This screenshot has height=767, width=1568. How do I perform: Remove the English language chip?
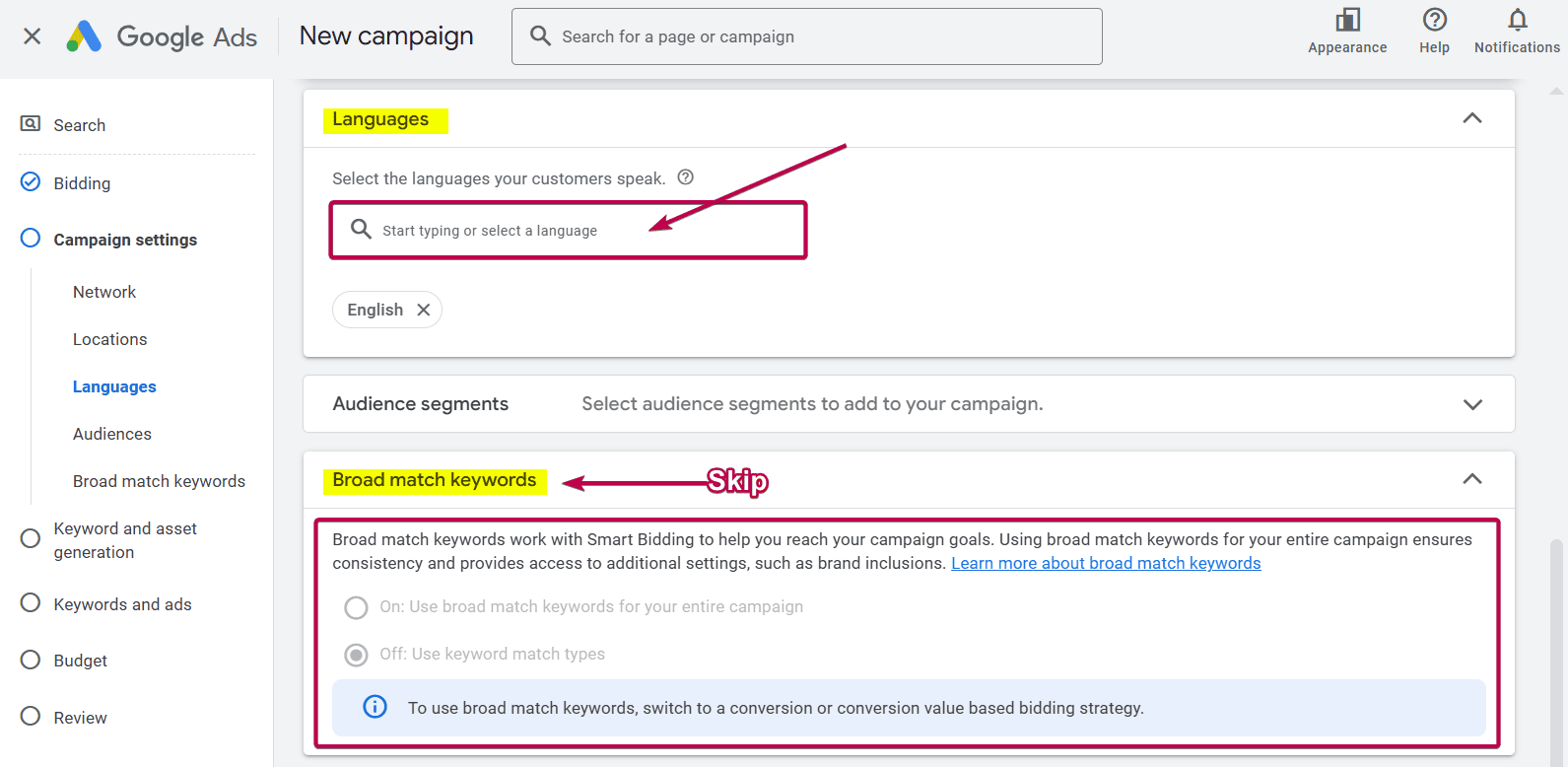pos(424,310)
